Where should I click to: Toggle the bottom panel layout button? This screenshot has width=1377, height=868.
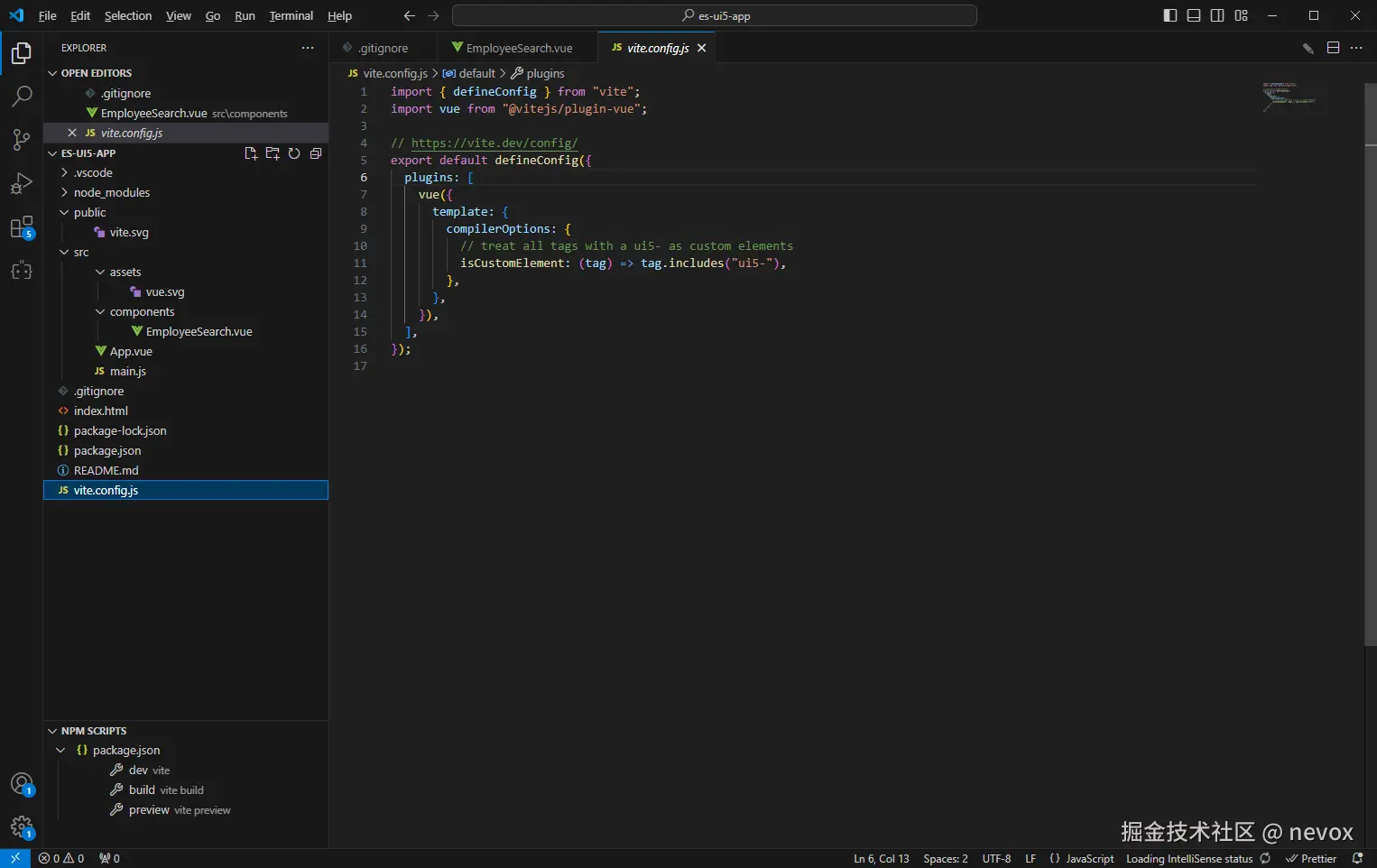tap(1194, 15)
